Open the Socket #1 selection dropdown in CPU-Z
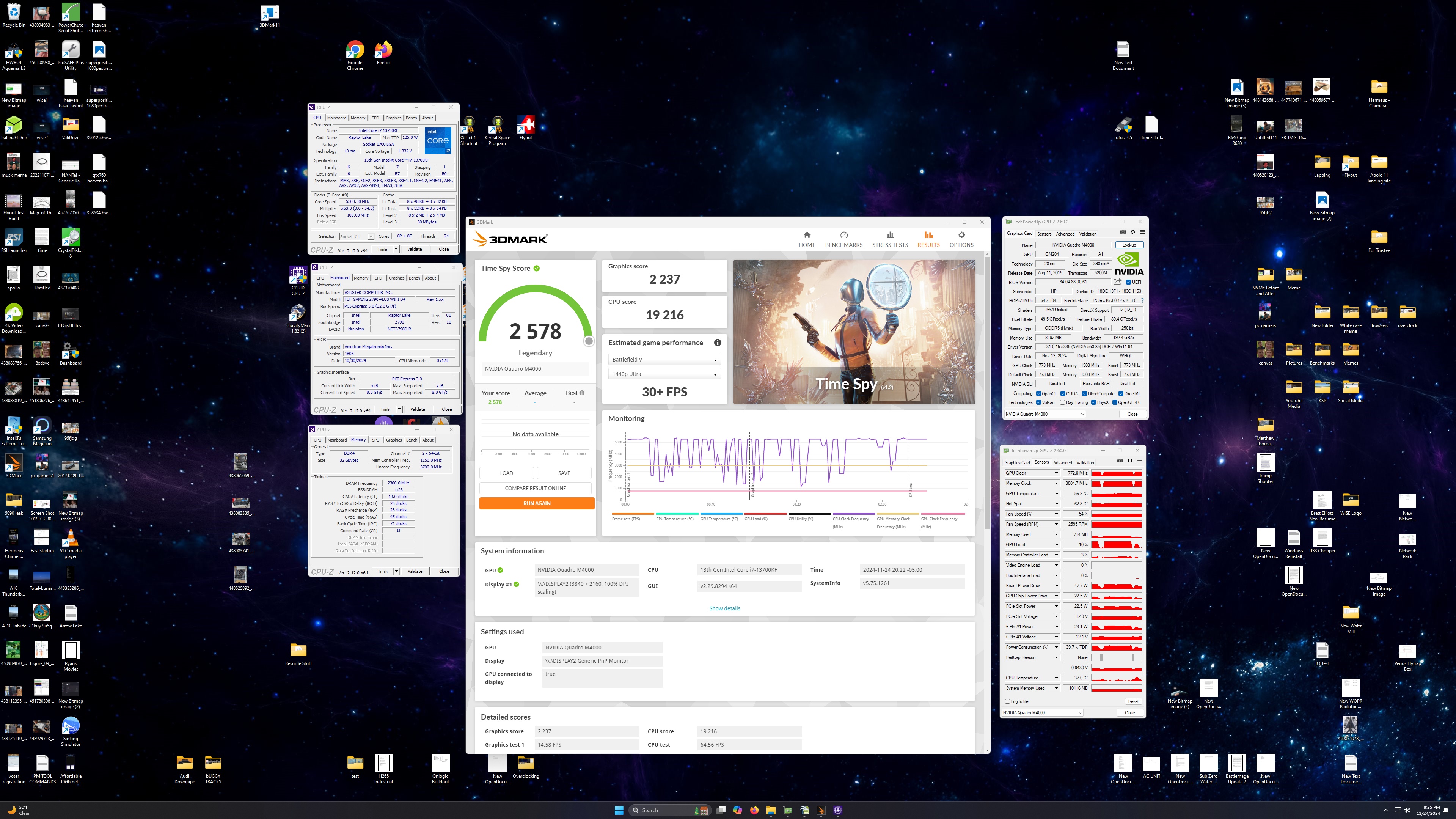The width and height of the screenshot is (1456, 819). (x=356, y=236)
